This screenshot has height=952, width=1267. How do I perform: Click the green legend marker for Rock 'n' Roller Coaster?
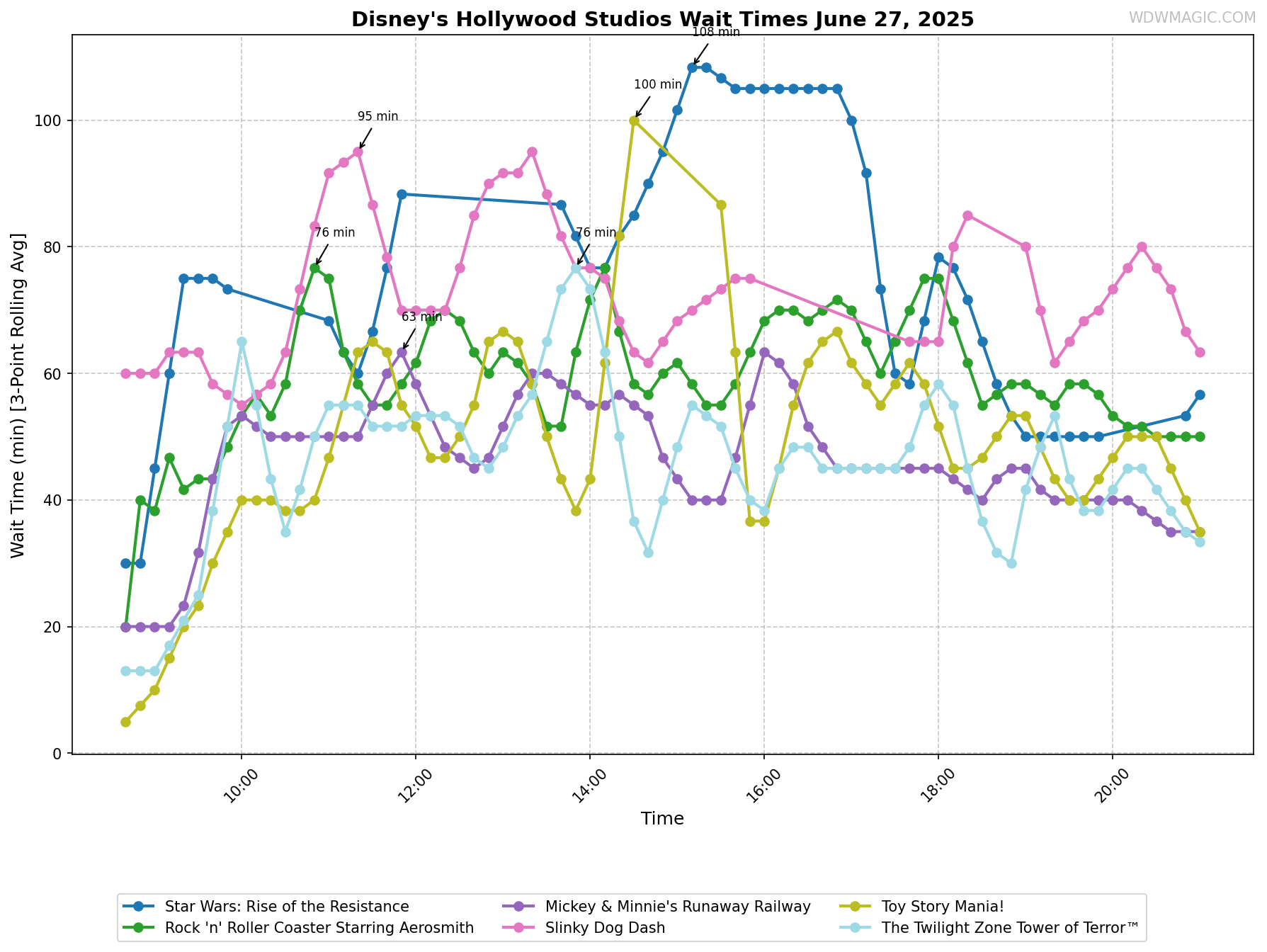tap(138, 928)
